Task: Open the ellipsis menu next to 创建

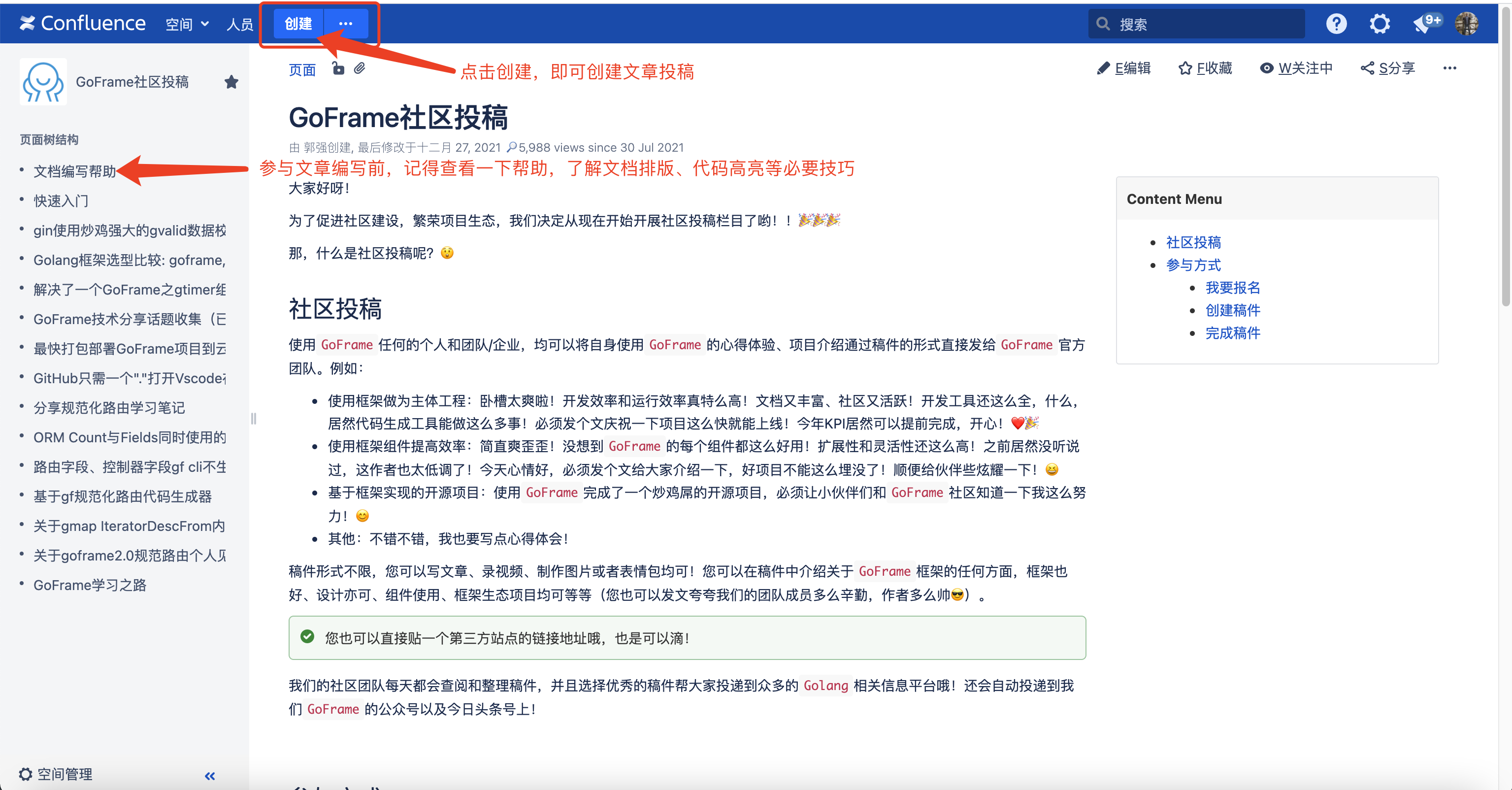Action: tap(346, 24)
